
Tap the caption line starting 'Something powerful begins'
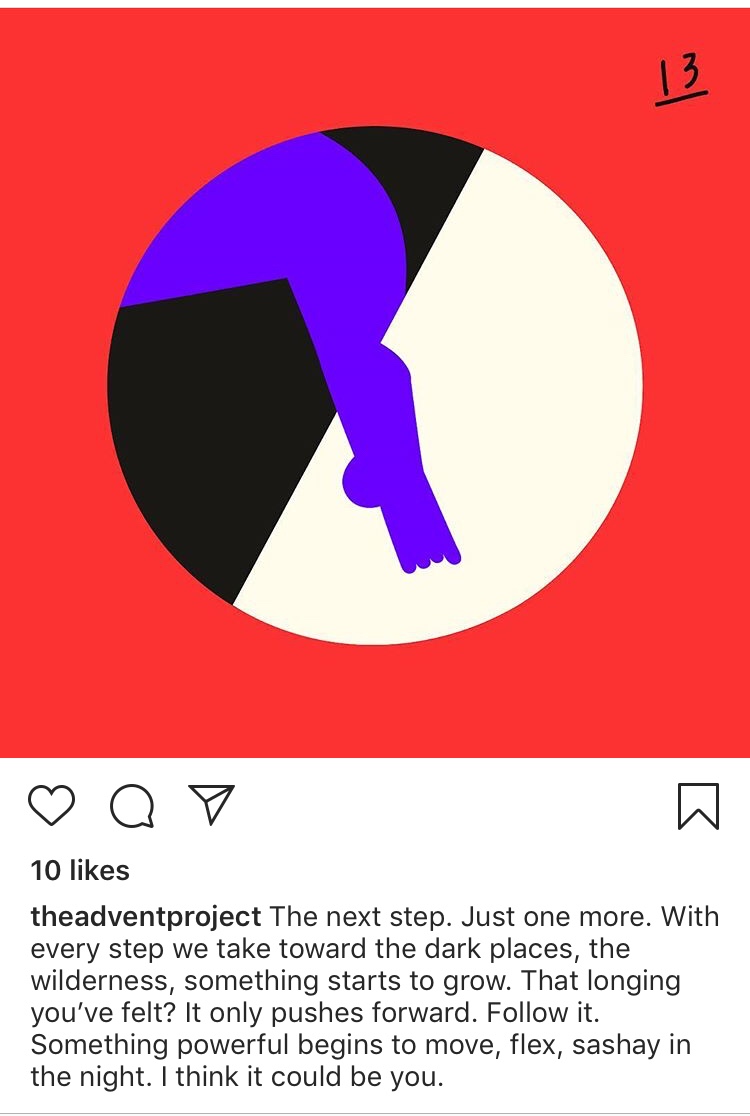360,1045
